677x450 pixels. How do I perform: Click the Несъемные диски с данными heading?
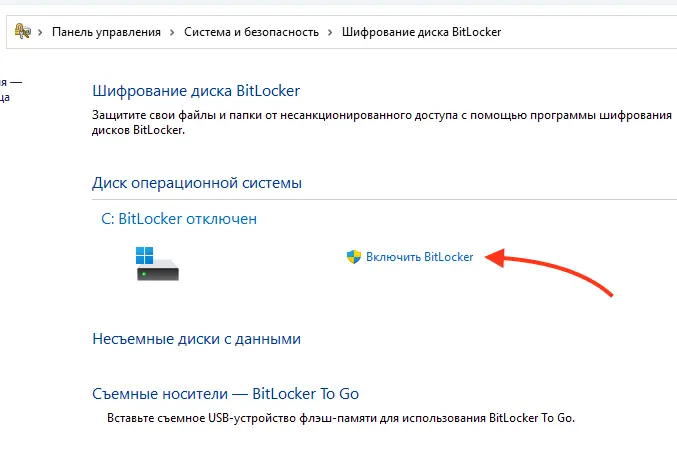tap(196, 339)
